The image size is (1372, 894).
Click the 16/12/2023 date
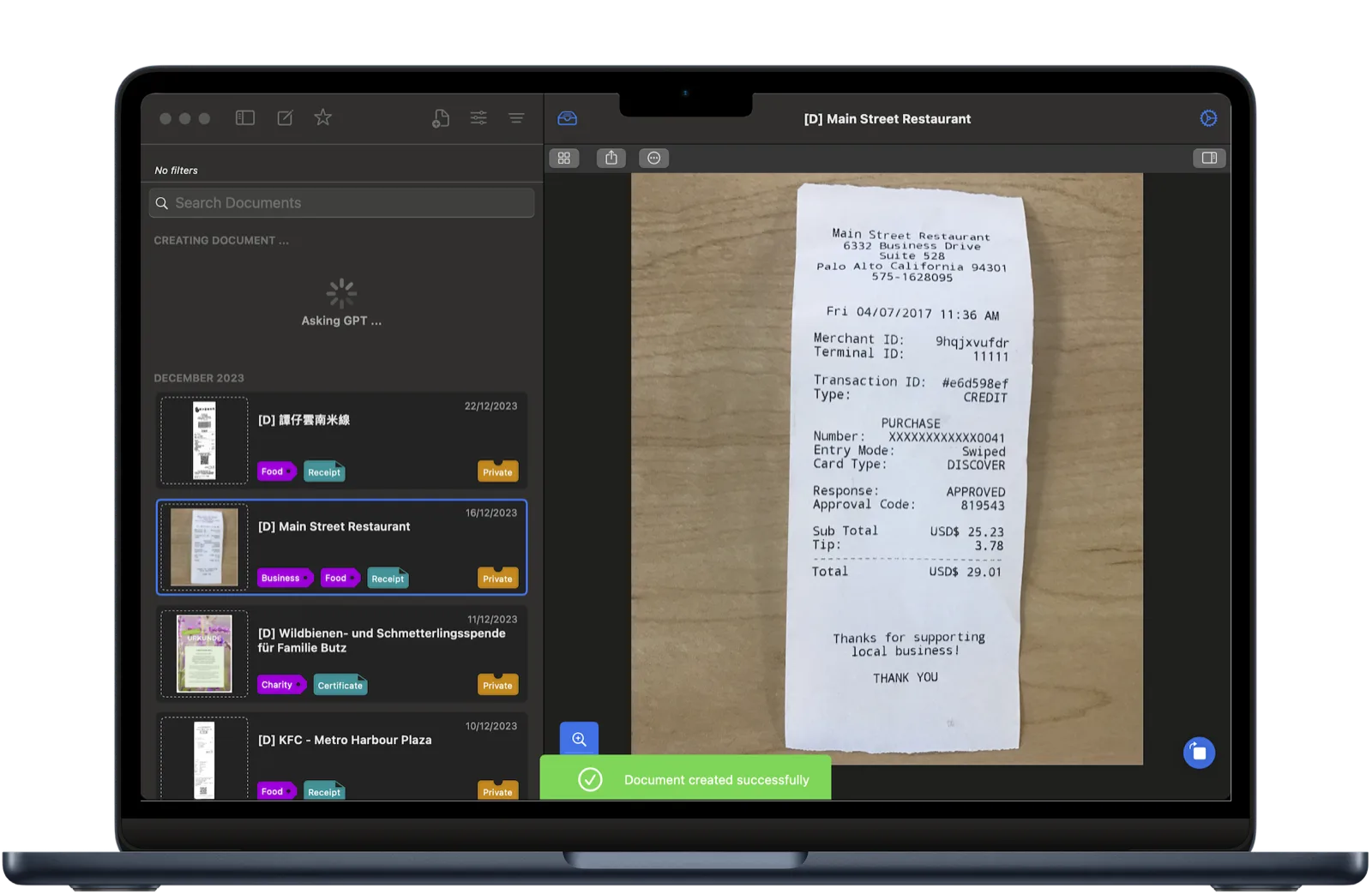491,513
